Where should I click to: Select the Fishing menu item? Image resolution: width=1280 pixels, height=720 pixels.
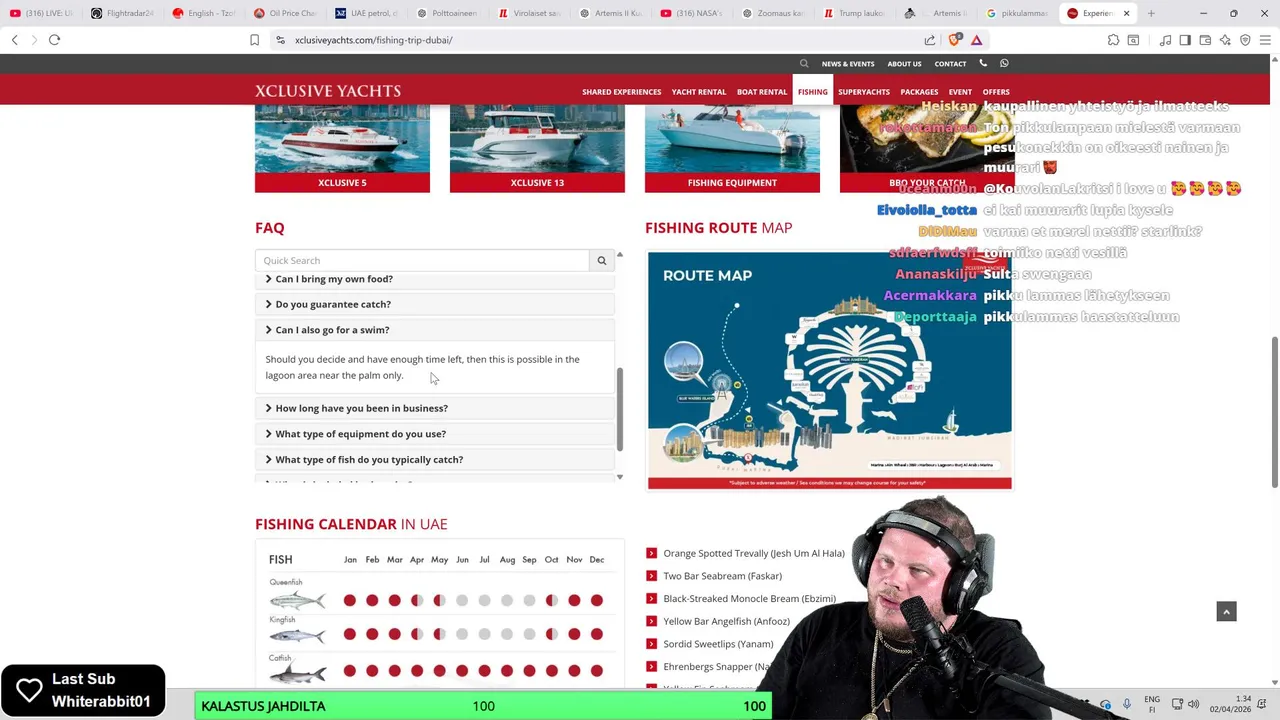[812, 92]
